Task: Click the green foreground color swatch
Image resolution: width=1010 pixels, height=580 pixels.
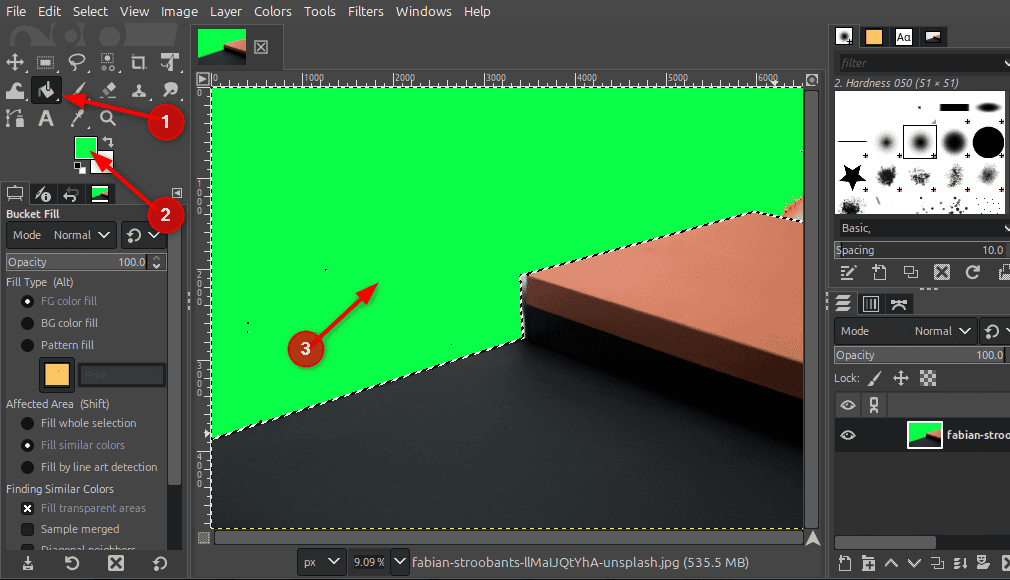Action: (84, 148)
